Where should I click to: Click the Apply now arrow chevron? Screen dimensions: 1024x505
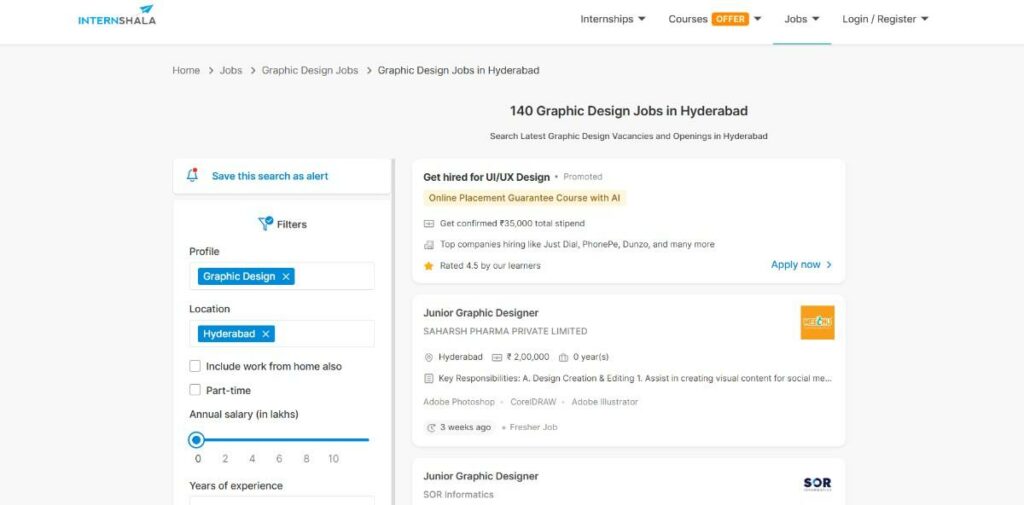[x=829, y=265]
